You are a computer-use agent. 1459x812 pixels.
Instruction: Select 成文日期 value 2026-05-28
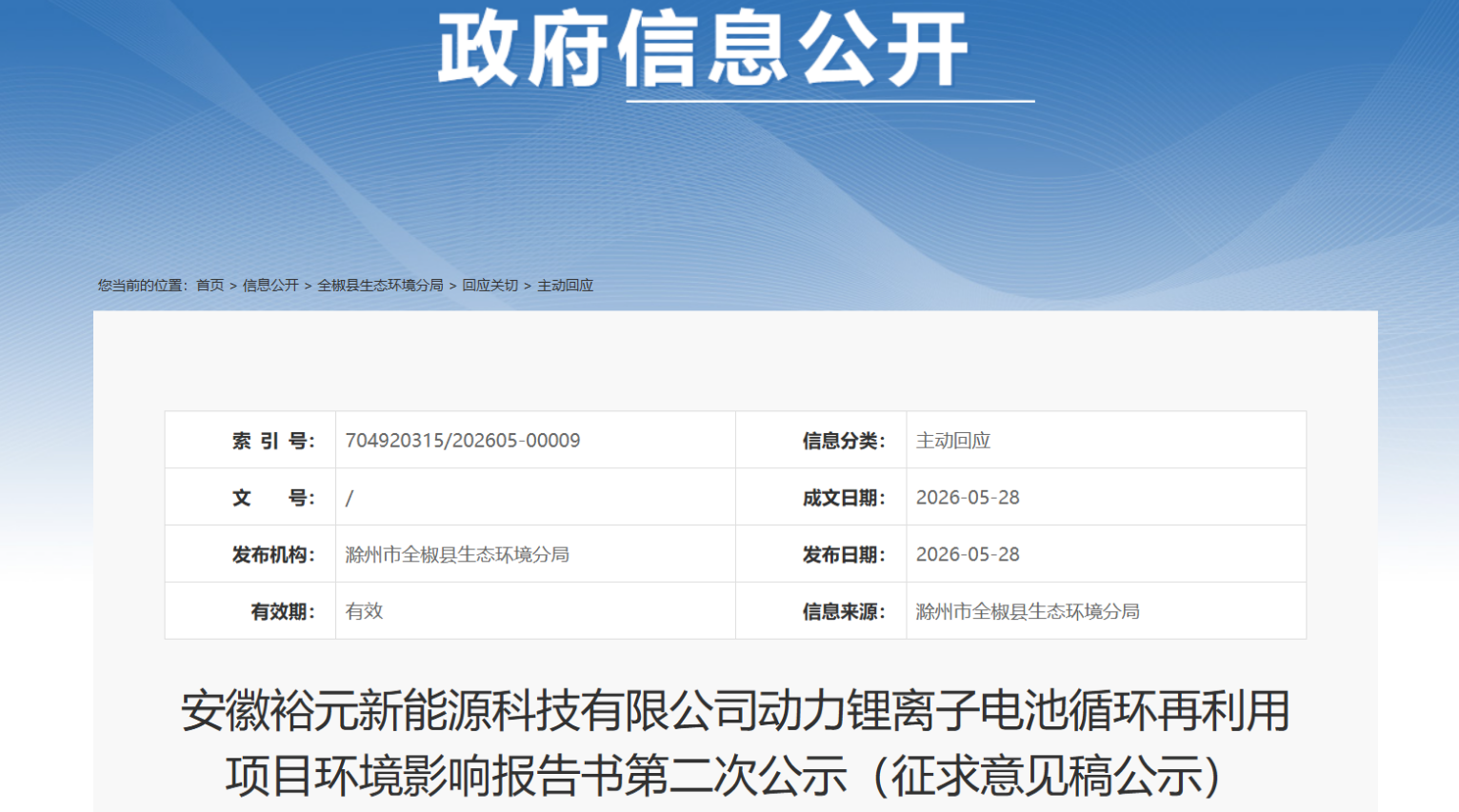coord(968,498)
